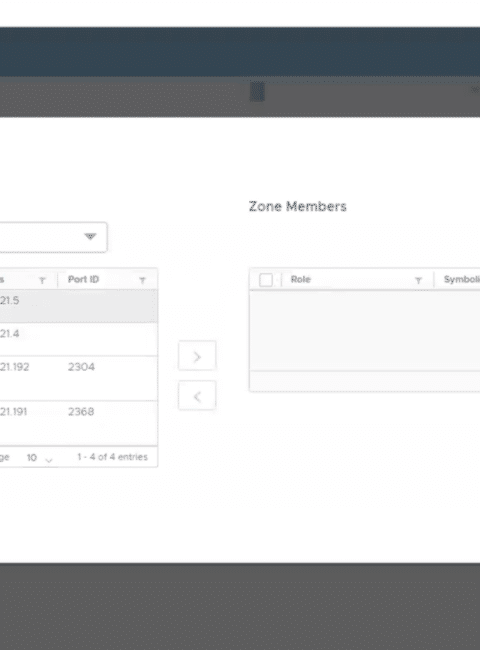Click the right-arrow add to zone button
Viewport: 480px width, 650px height.
(197, 356)
